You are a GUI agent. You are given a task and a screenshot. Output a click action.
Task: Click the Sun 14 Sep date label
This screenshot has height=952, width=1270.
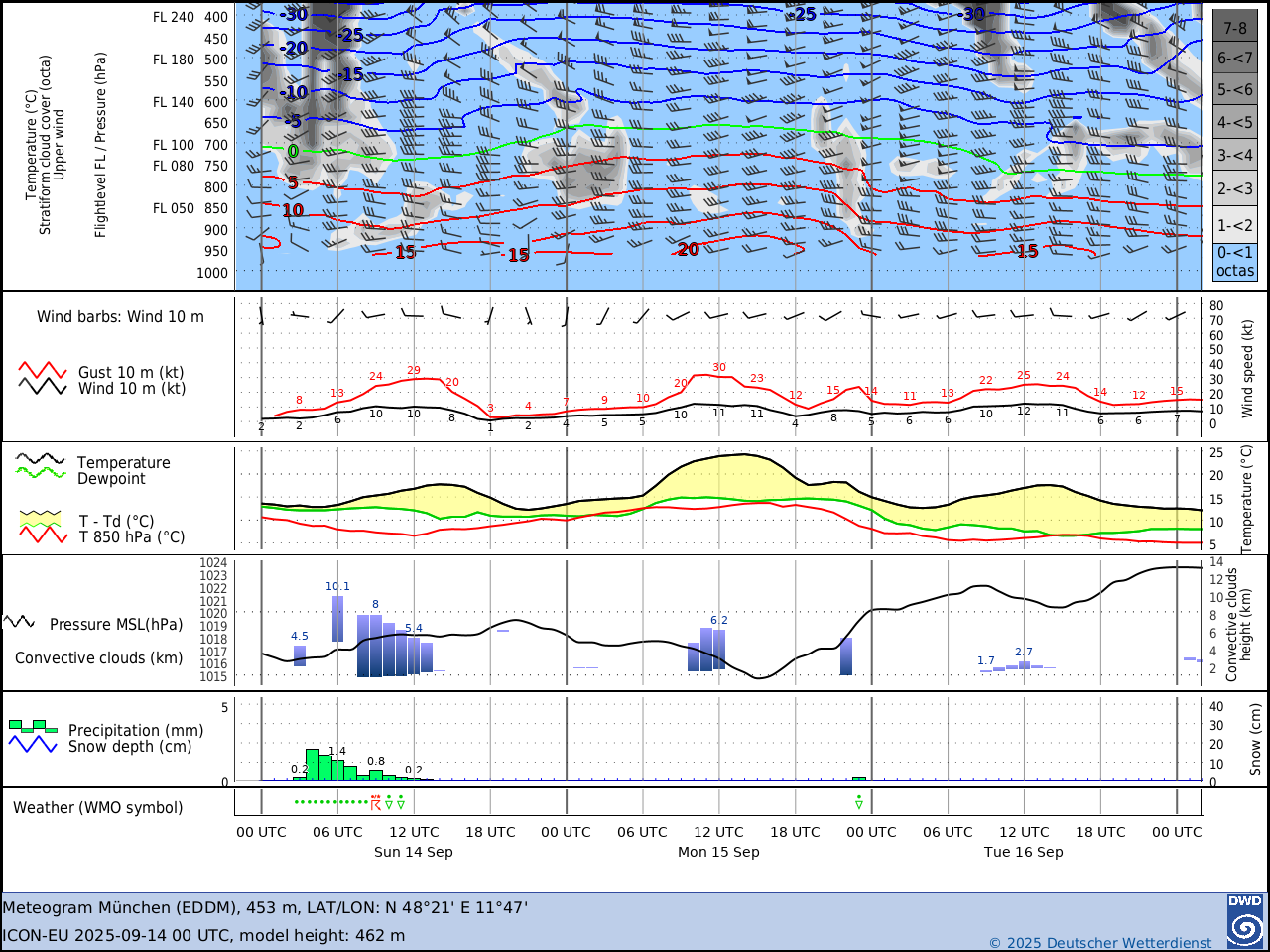413,852
